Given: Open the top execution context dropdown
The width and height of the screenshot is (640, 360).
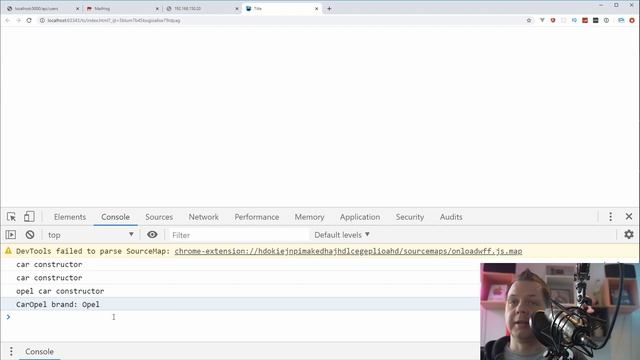Looking at the screenshot, I should pos(90,235).
